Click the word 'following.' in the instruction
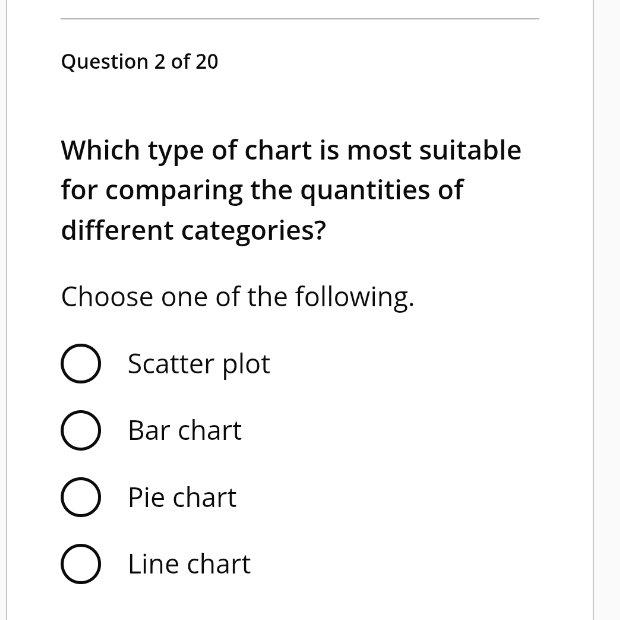The width and height of the screenshot is (620, 620). (355, 297)
